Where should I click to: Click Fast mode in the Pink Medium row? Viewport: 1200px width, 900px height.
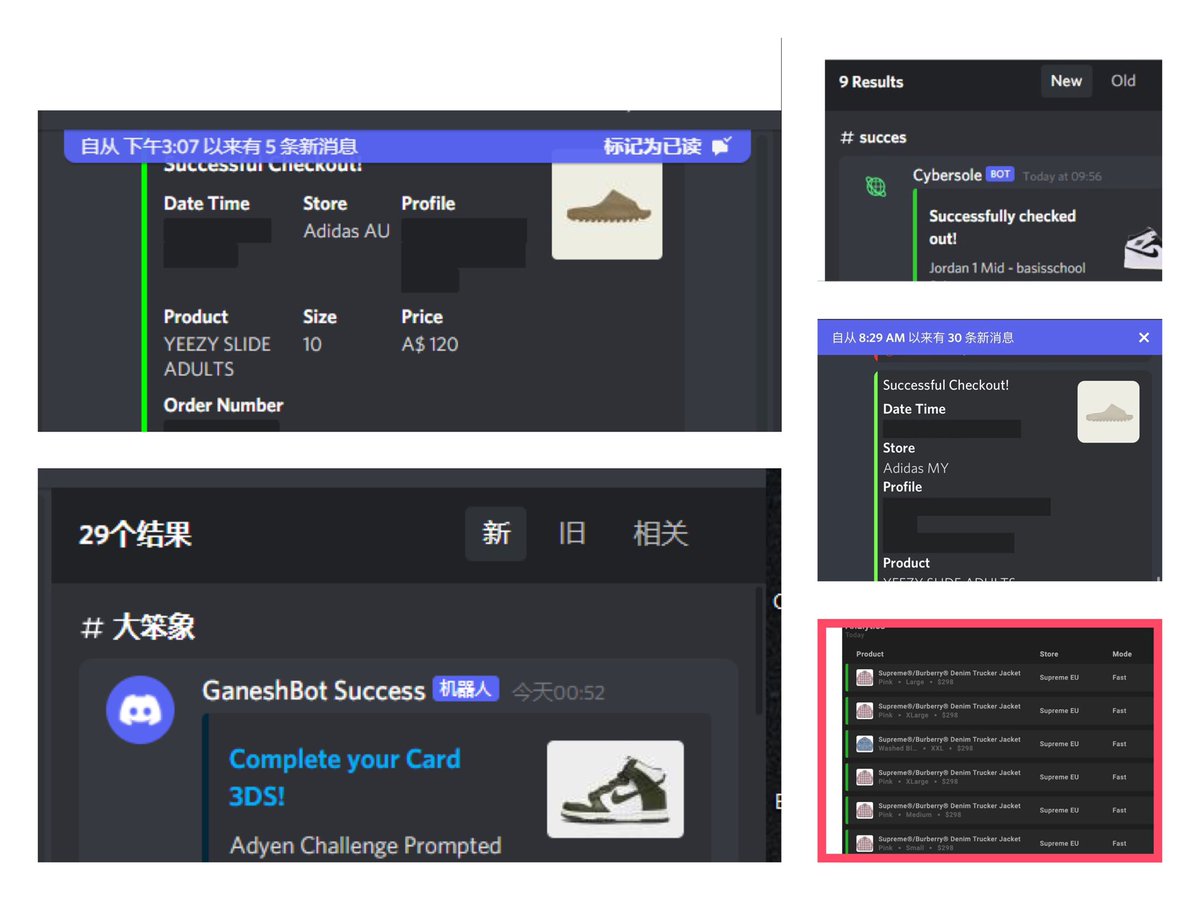coord(1119,810)
